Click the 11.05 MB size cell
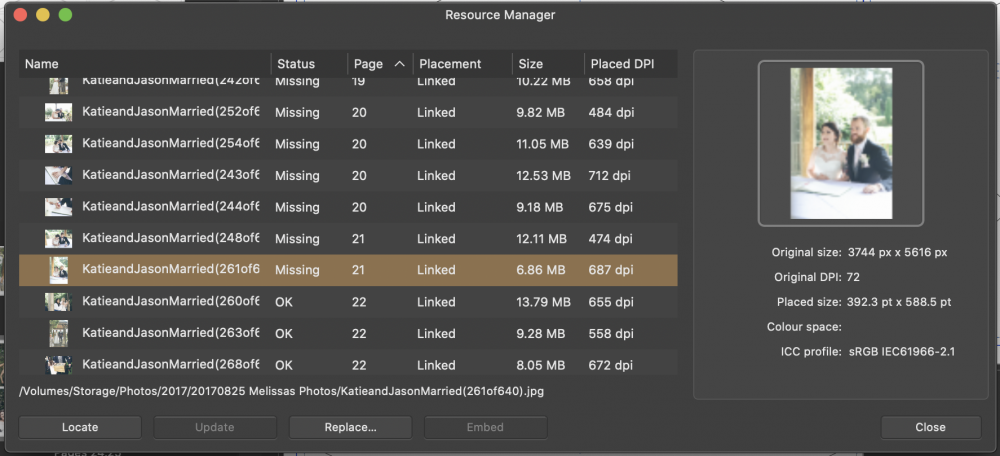Image resolution: width=1000 pixels, height=456 pixels. (x=542, y=144)
